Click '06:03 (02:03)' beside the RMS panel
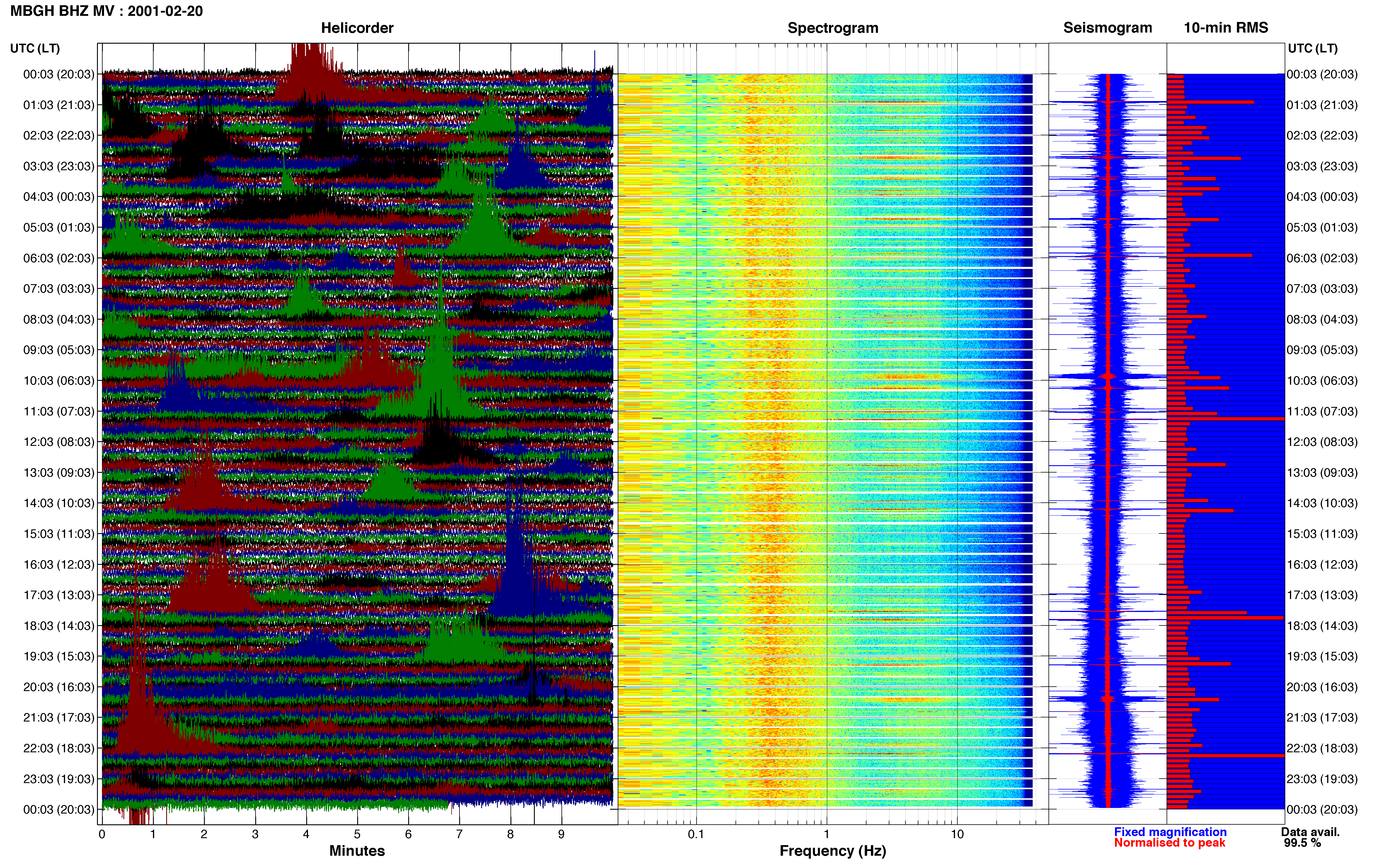 1322,258
